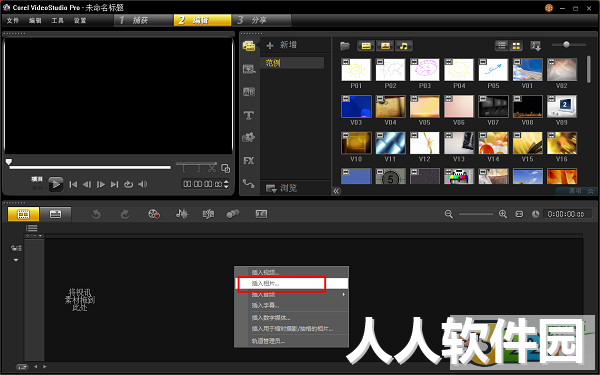Click the split clip scissors icon
The height and width of the screenshot is (375, 600).
pyautogui.click(x=212, y=168)
